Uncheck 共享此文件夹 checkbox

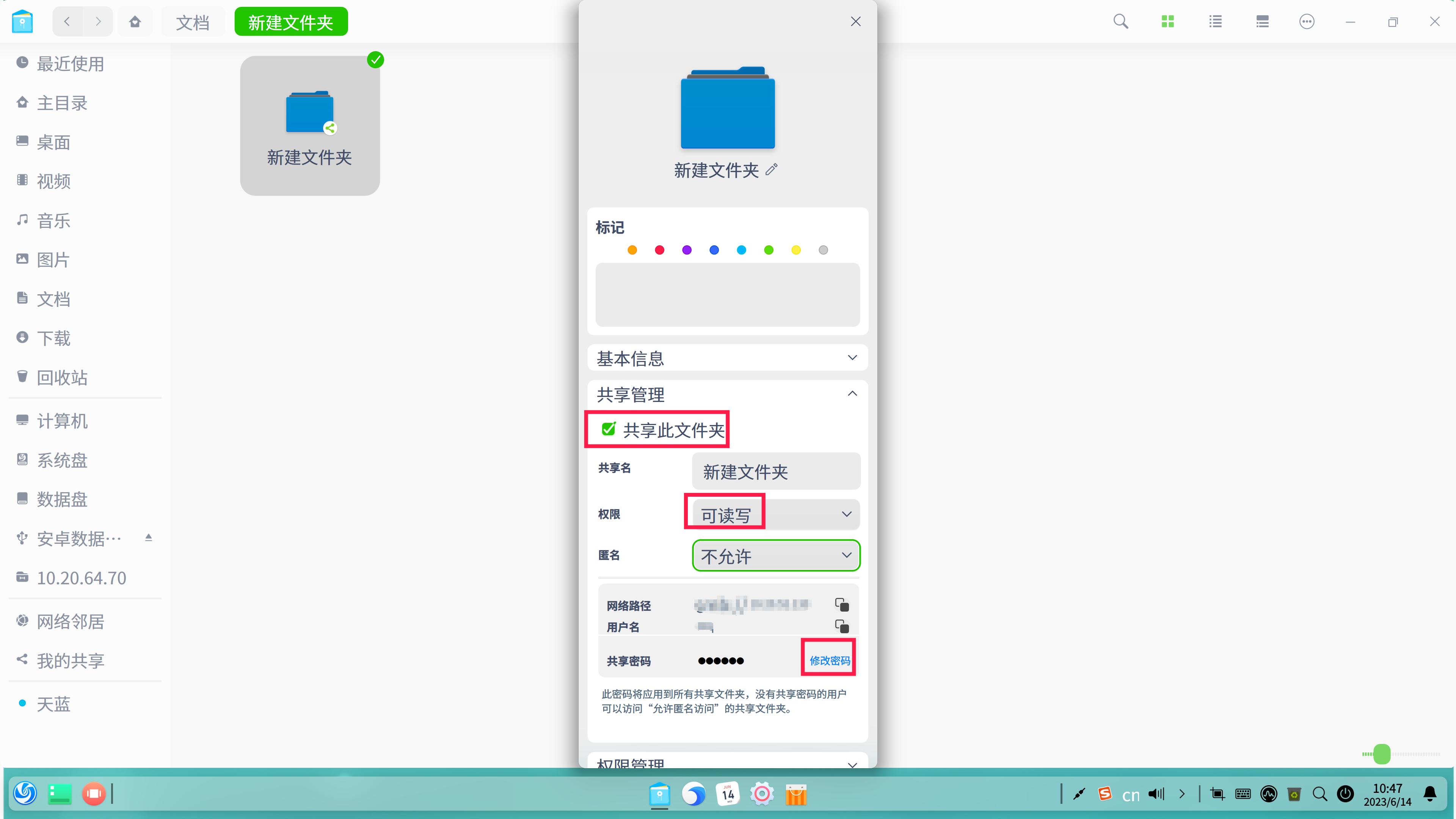(609, 429)
